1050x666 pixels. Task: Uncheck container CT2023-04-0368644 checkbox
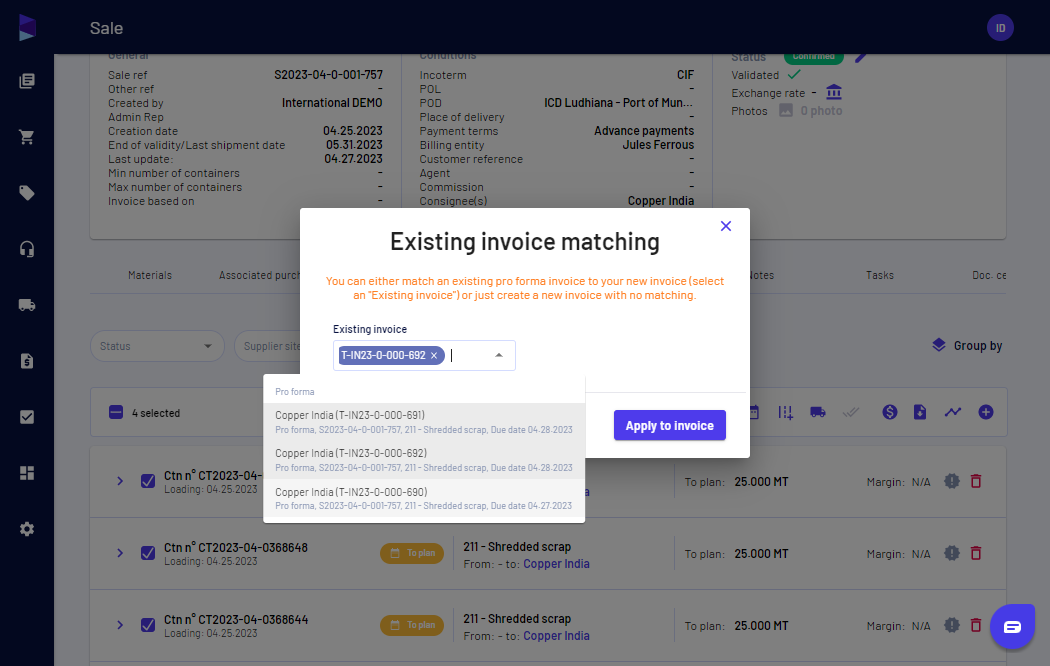(x=148, y=625)
